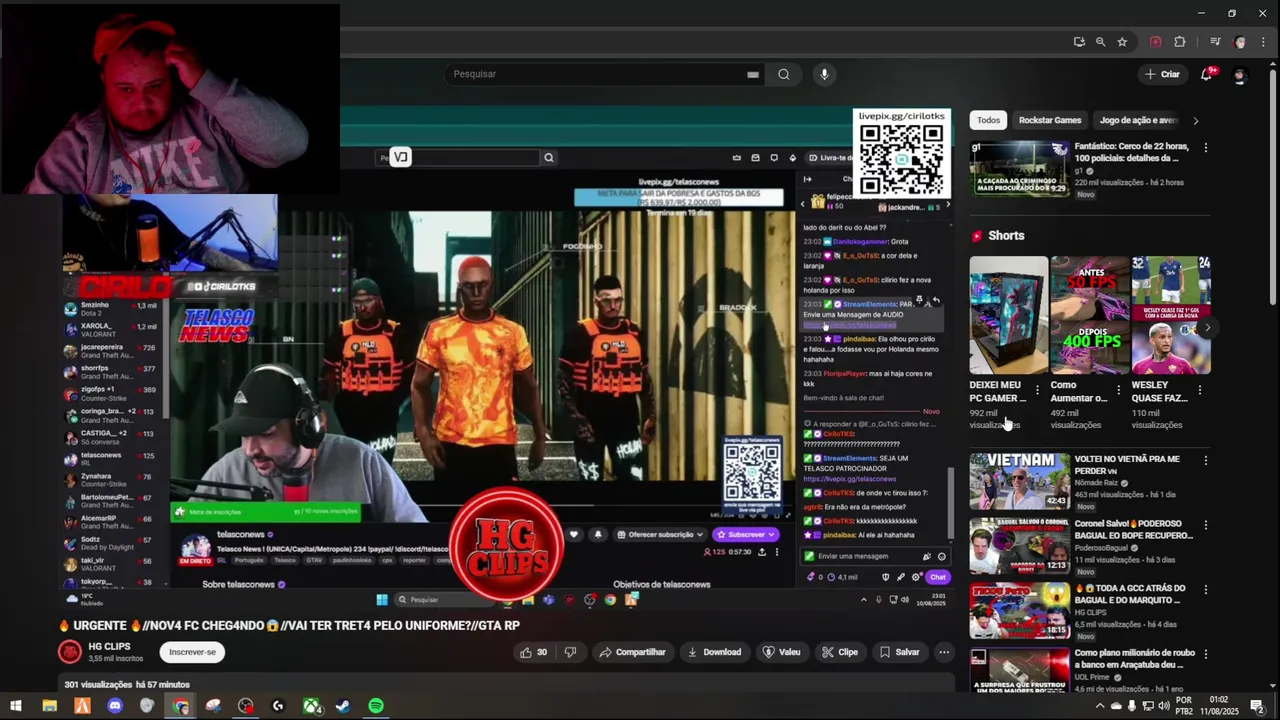Open options for Coronel Salvo video
The width and height of the screenshot is (1280, 720).
tap(1205, 525)
